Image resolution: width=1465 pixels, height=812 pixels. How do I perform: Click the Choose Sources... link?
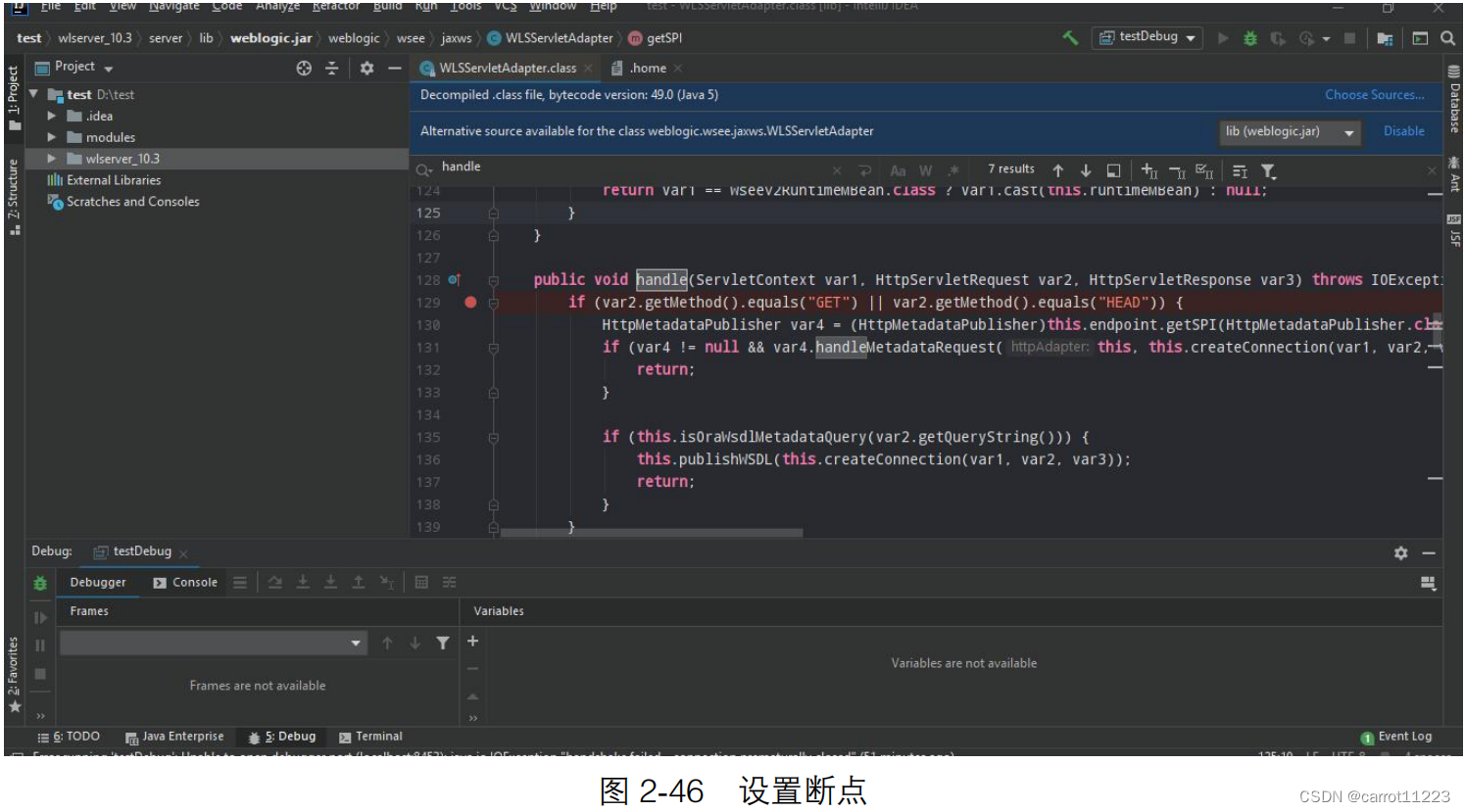click(1375, 95)
